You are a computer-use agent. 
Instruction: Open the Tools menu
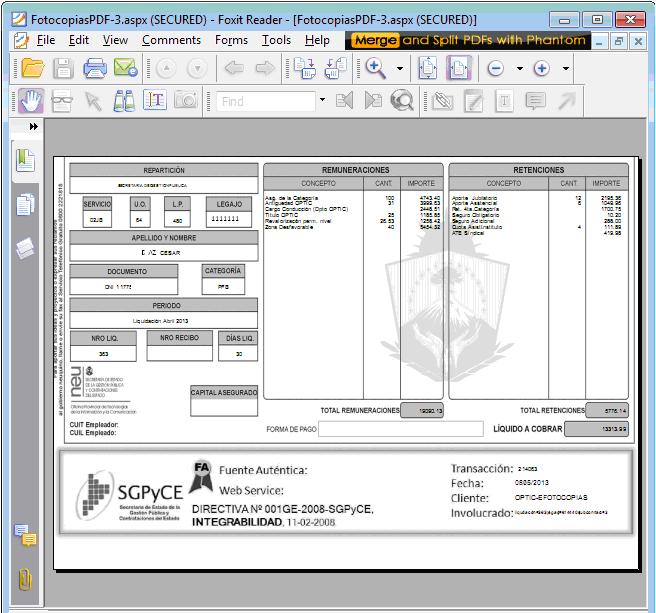tap(276, 40)
